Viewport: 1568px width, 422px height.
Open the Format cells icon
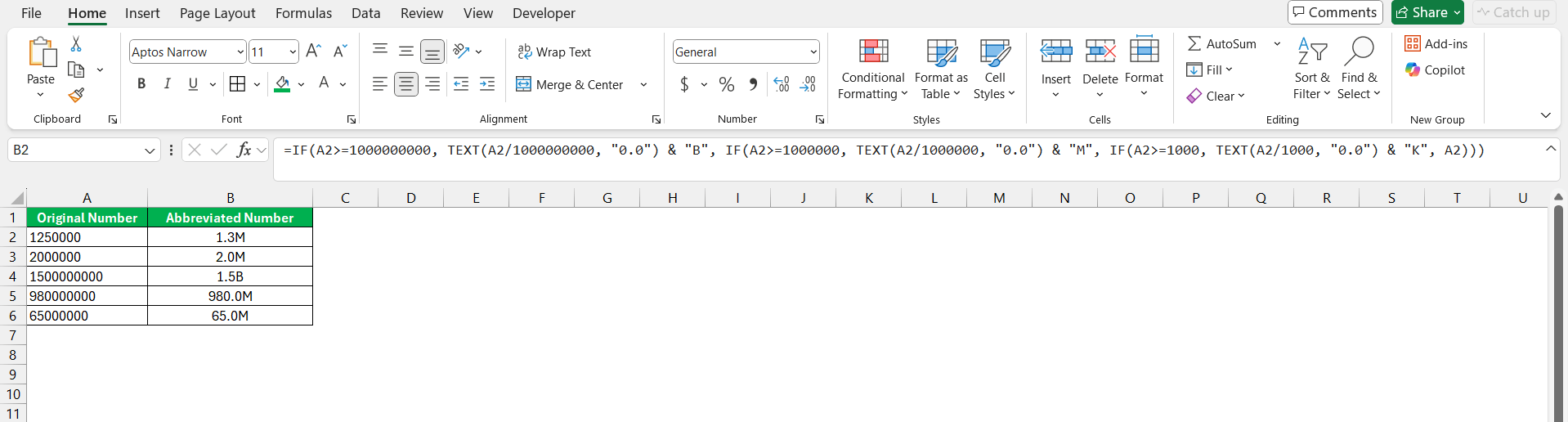pos(1144,50)
